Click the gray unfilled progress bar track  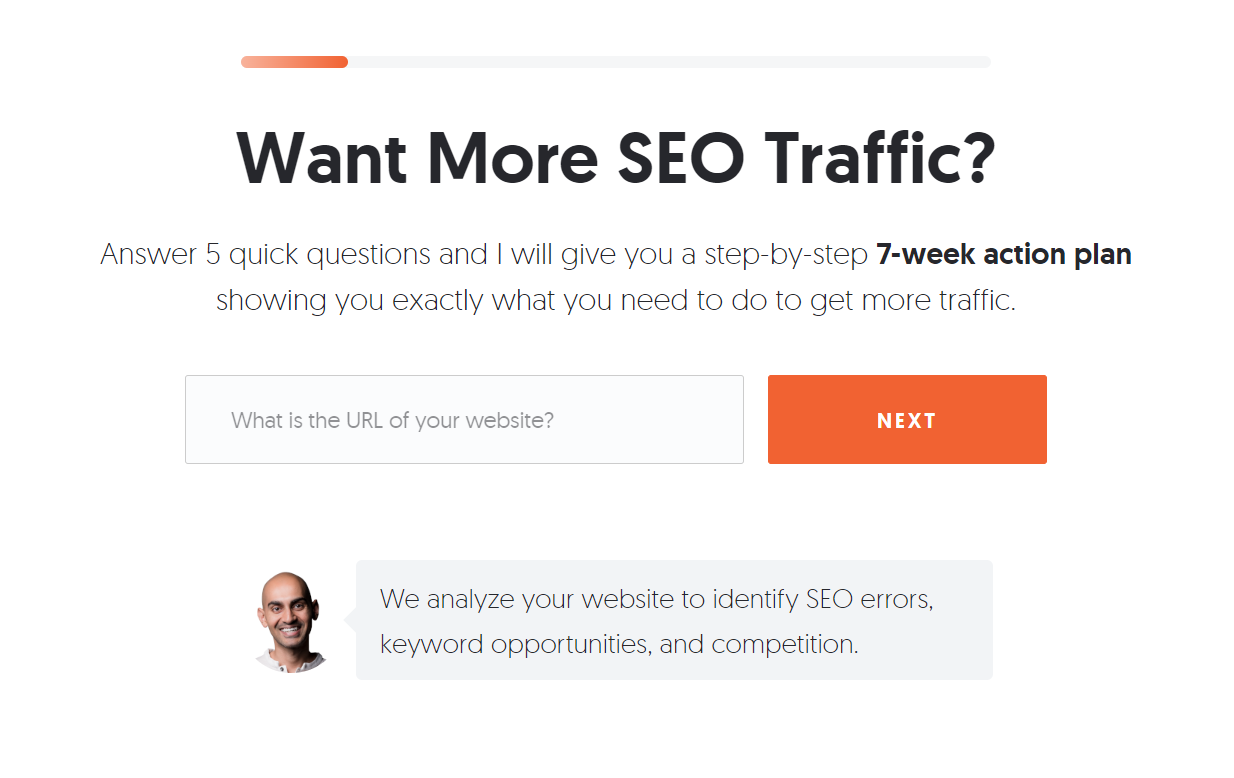(x=668, y=62)
